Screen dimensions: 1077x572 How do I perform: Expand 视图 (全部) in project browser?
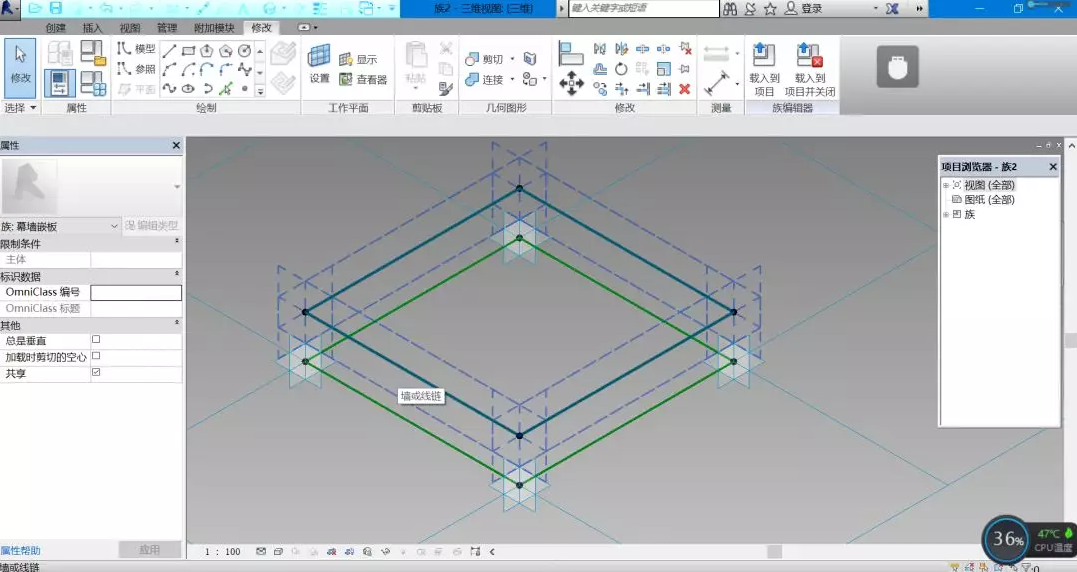pos(946,185)
